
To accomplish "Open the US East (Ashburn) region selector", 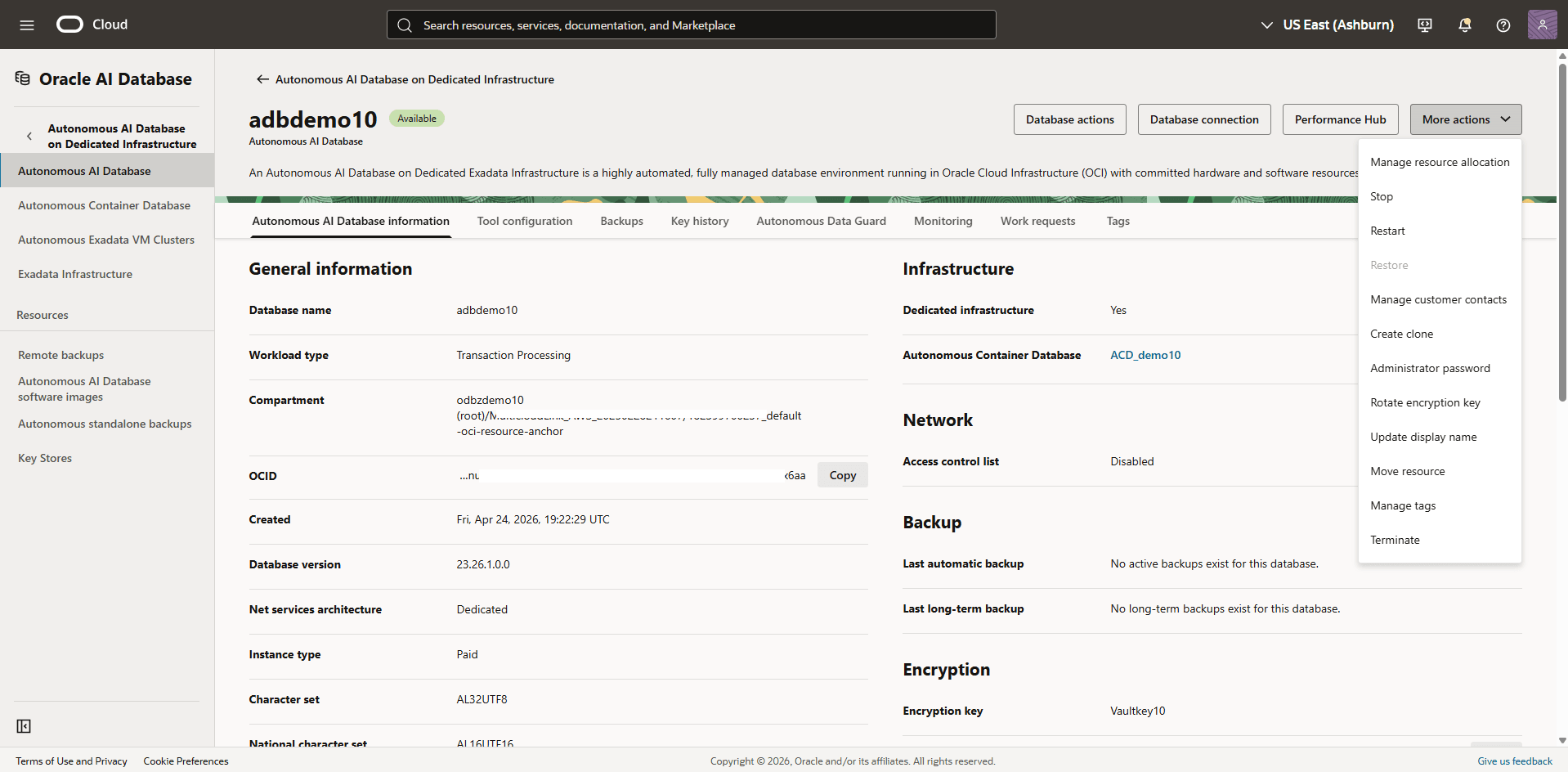I will [x=1327, y=25].
